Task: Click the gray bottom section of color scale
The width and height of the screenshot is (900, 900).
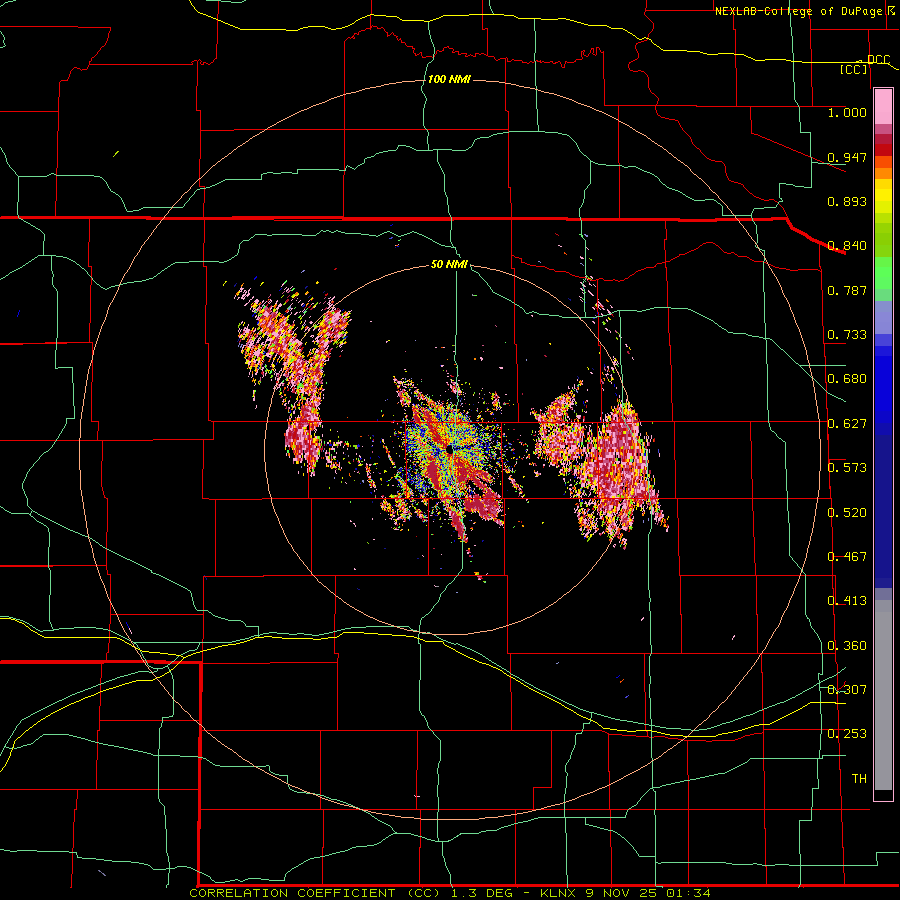Action: click(x=883, y=695)
